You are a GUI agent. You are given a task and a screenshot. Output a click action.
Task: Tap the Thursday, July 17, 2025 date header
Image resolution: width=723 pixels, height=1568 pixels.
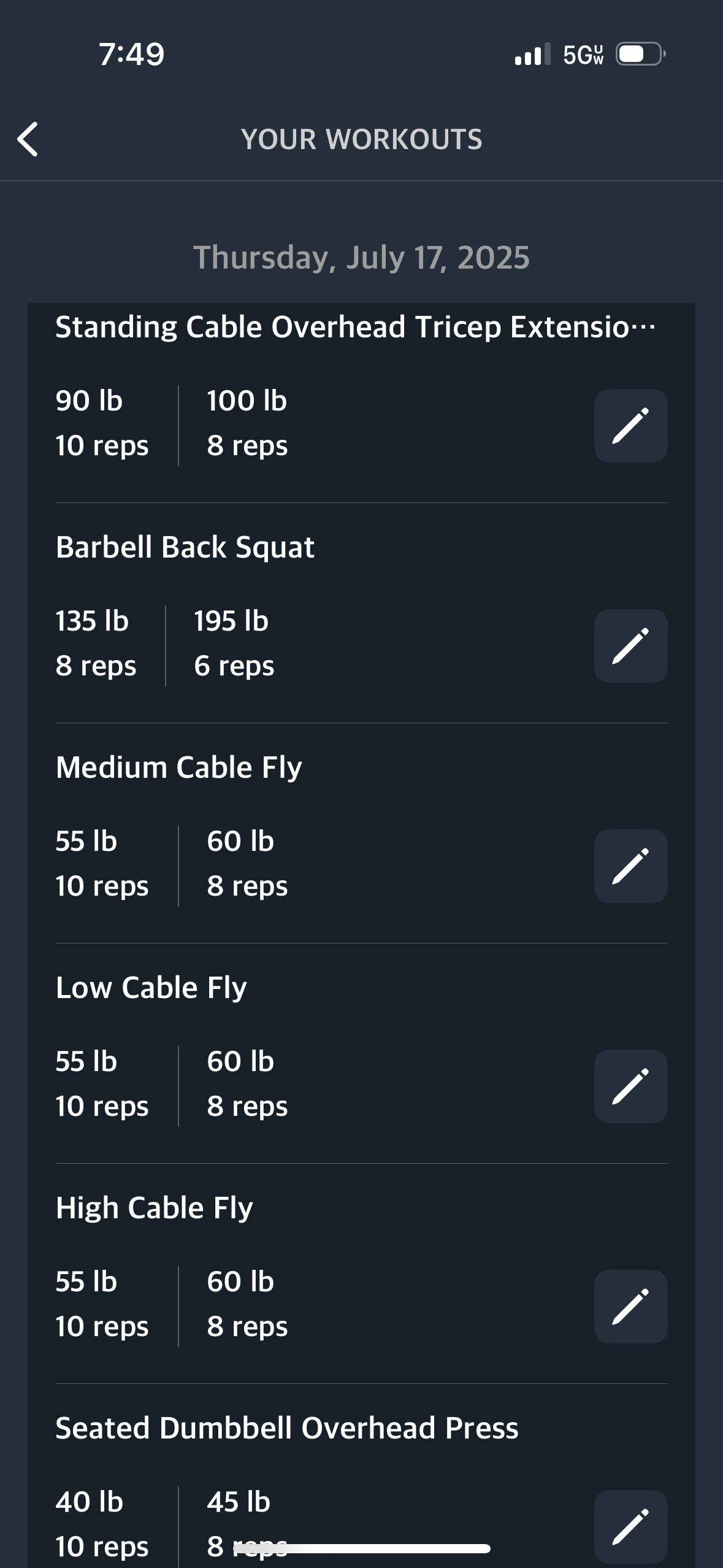[x=361, y=258]
